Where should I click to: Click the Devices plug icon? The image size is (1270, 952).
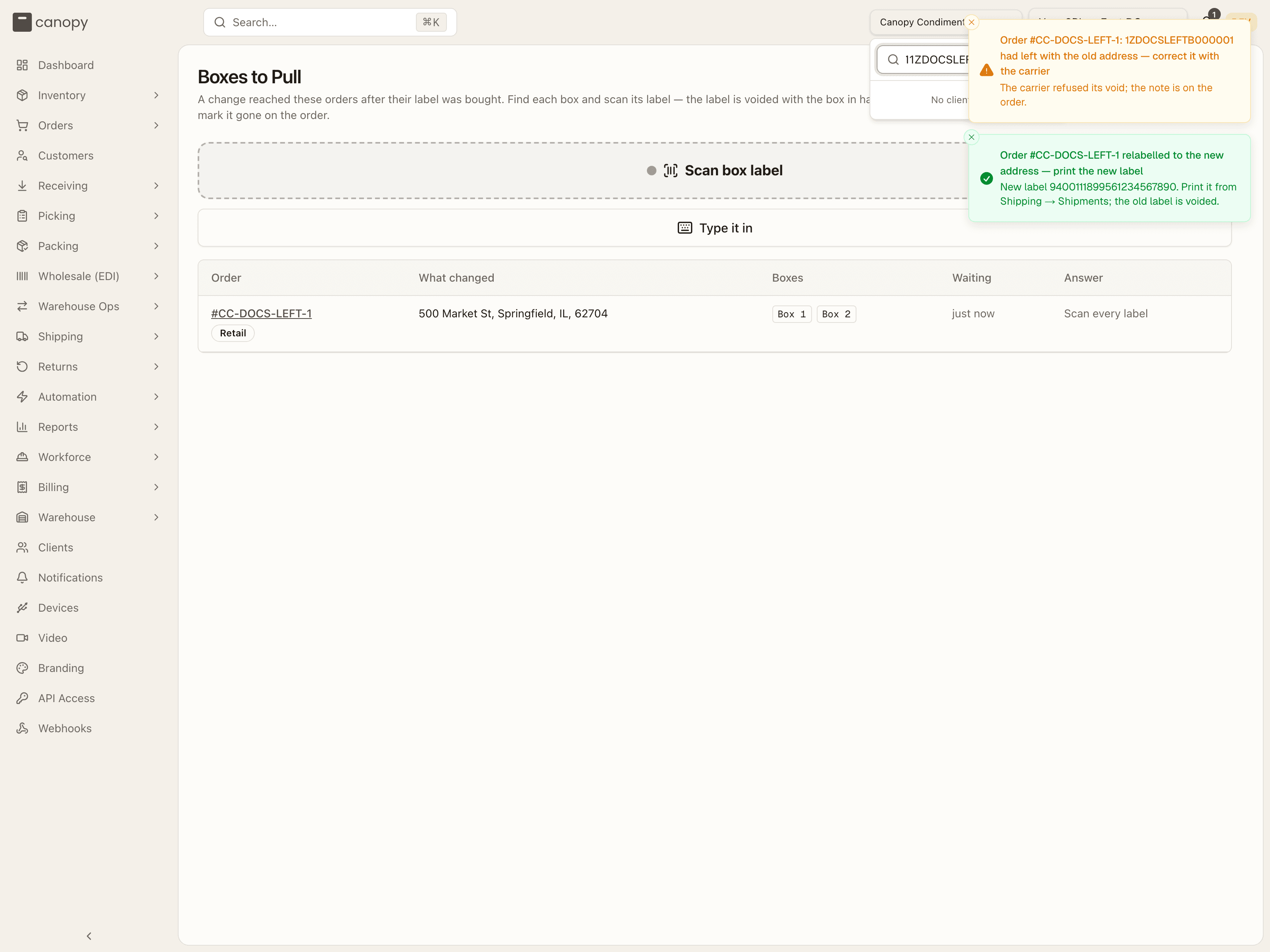click(x=22, y=608)
